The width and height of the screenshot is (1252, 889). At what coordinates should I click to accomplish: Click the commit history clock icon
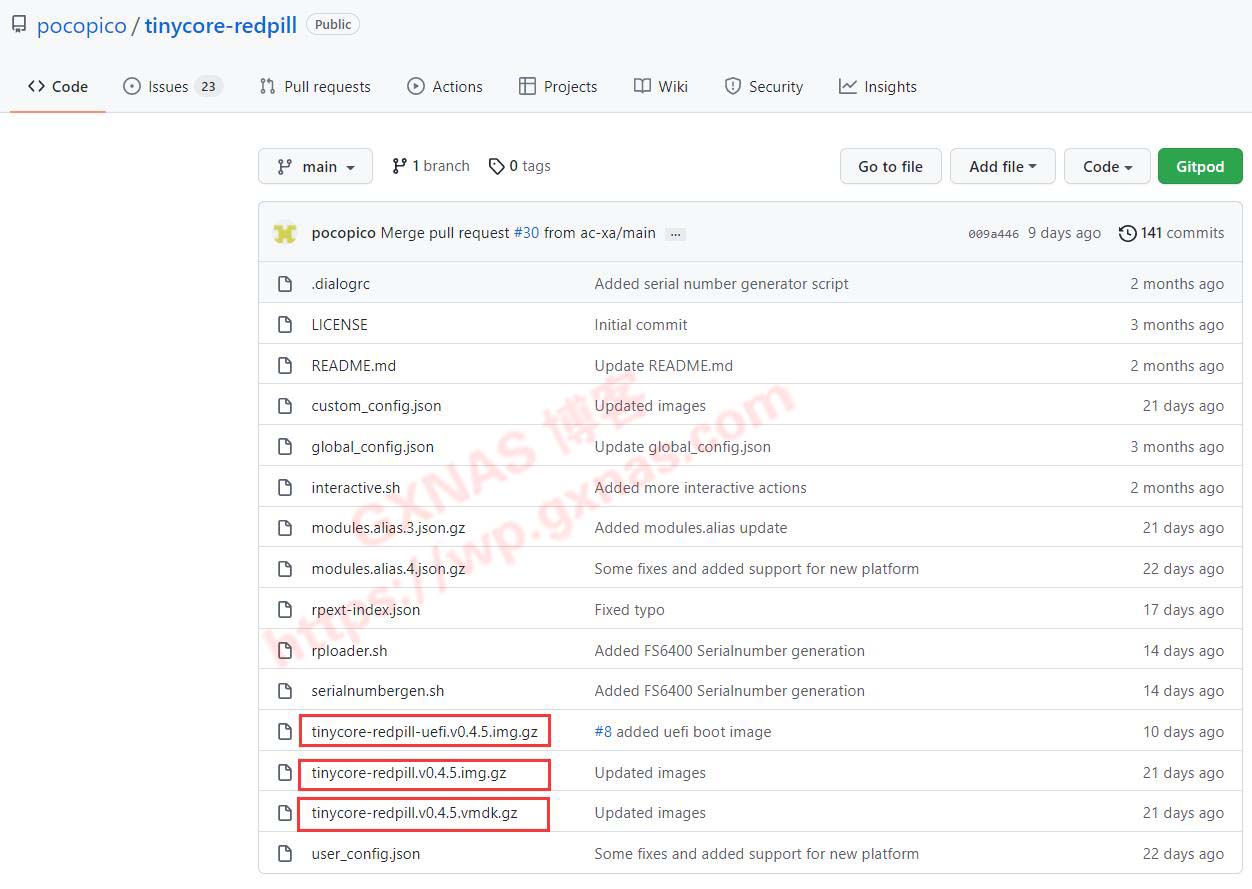pos(1127,233)
